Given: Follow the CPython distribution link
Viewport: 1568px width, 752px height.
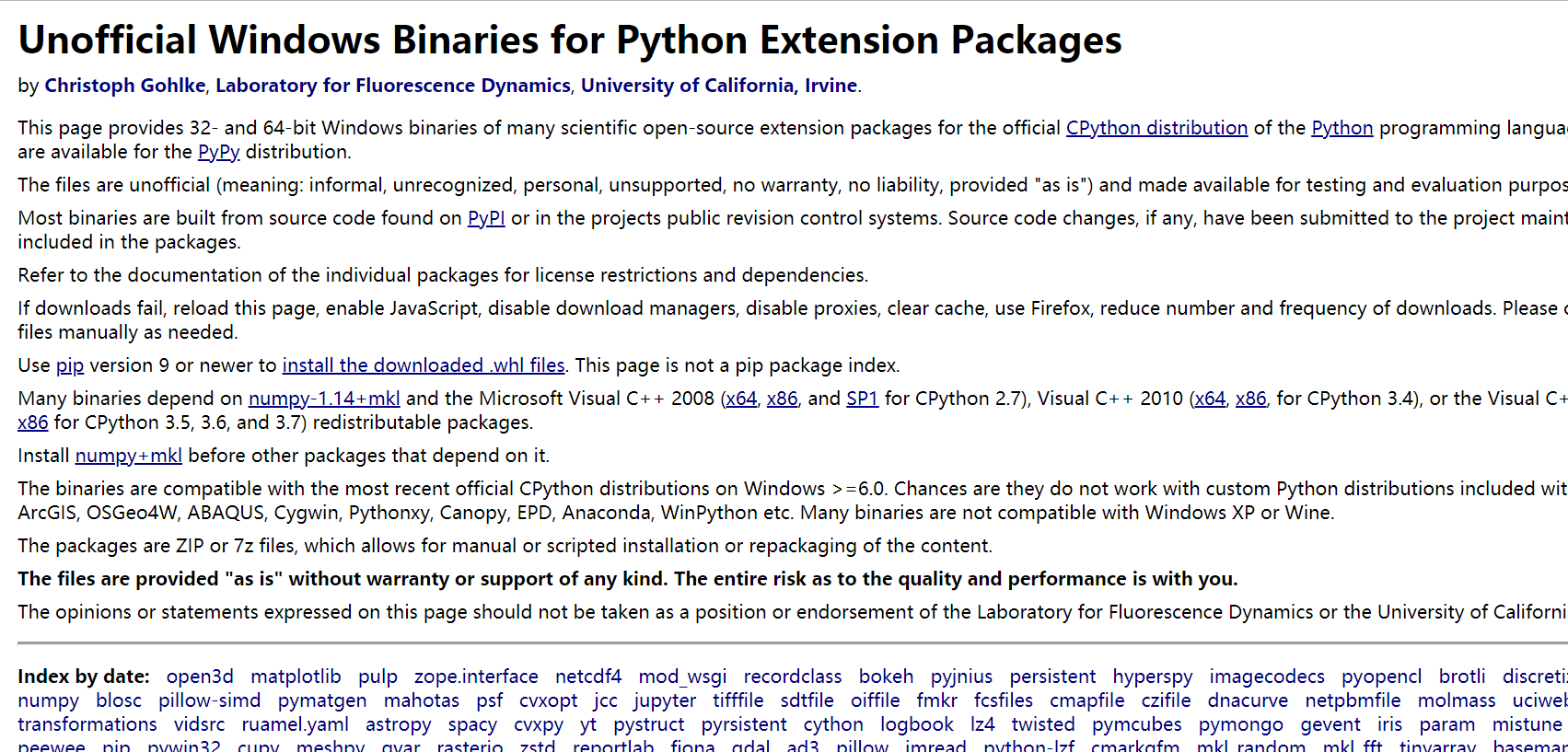Looking at the screenshot, I should coord(1156,128).
